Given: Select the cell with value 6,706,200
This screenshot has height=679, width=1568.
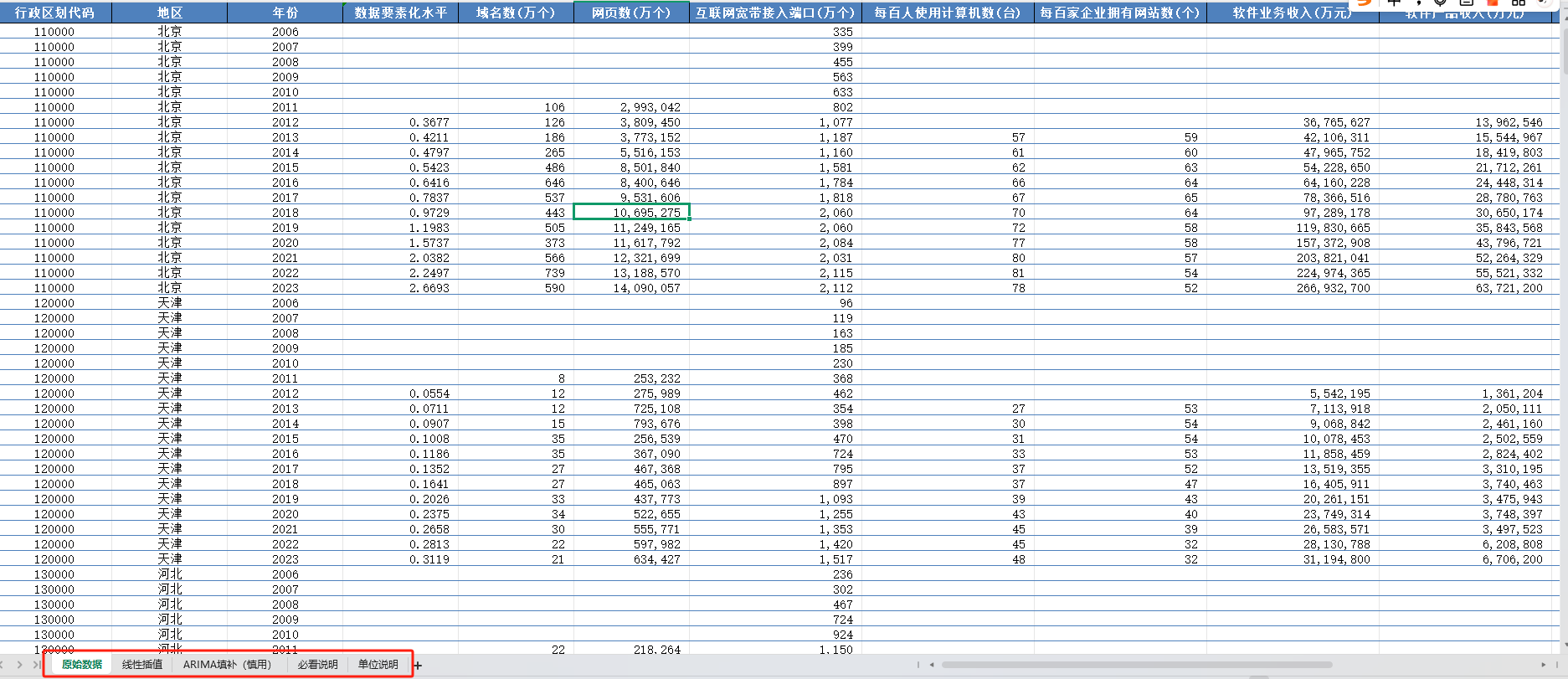Looking at the screenshot, I should pyautogui.click(x=1465, y=559).
